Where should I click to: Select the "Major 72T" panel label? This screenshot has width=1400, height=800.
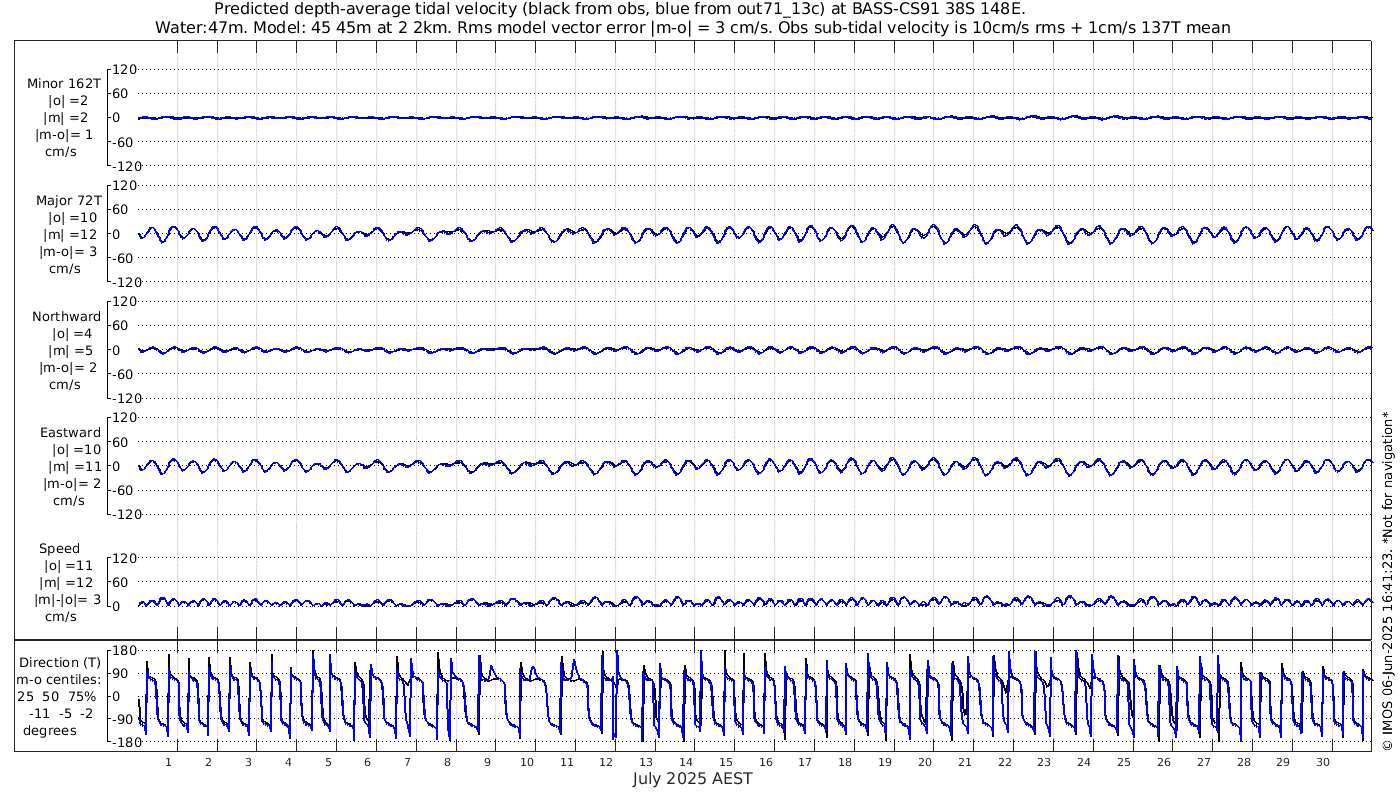[69, 200]
